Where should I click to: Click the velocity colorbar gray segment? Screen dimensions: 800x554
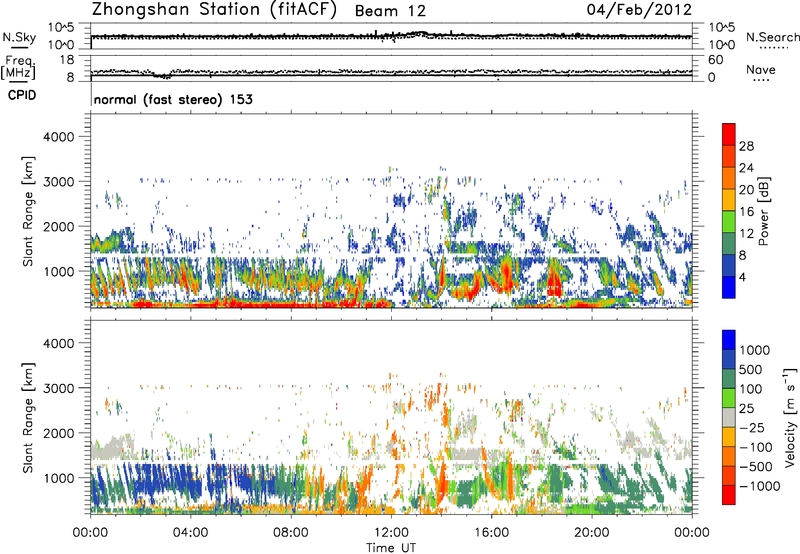(729, 418)
